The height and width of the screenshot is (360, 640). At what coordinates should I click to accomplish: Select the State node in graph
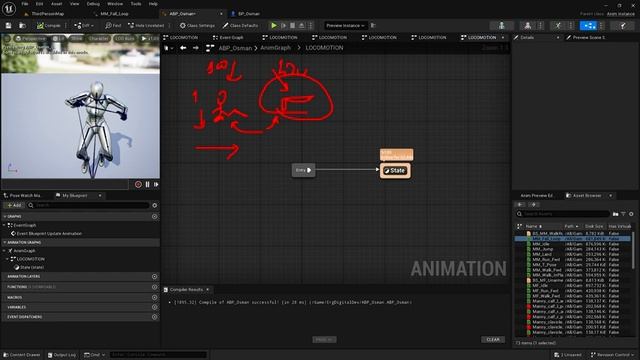[396, 171]
